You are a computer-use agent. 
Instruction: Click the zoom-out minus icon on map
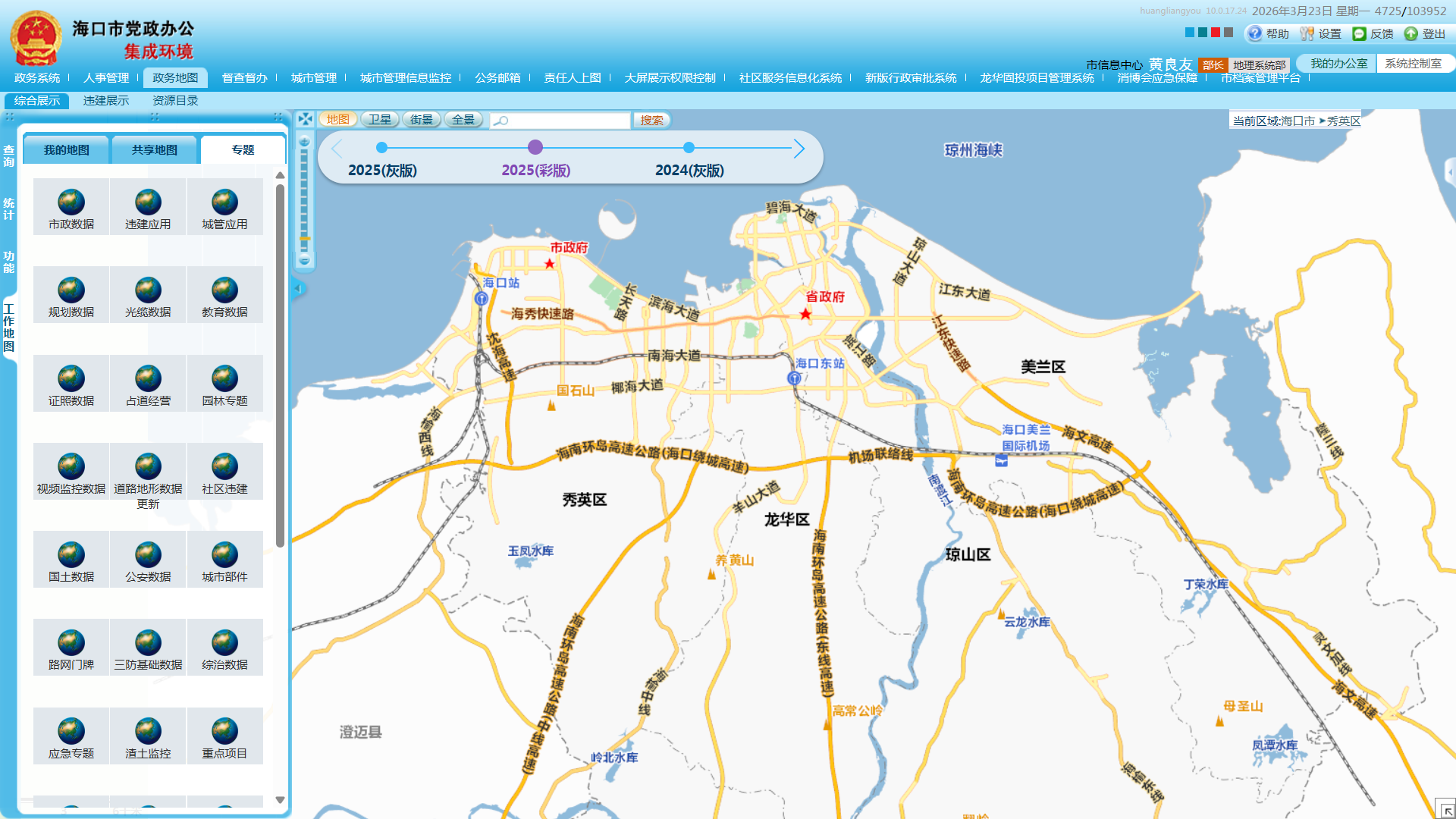pos(305,260)
